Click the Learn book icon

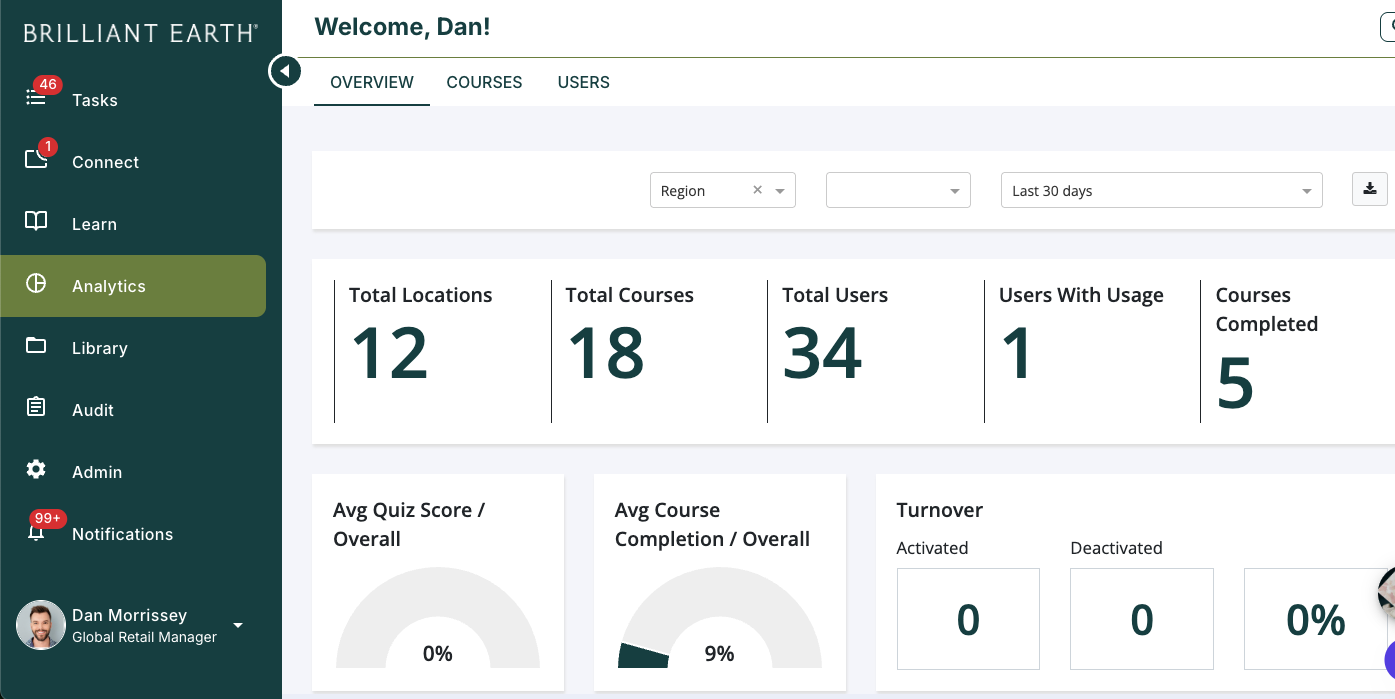pyautogui.click(x=36, y=222)
